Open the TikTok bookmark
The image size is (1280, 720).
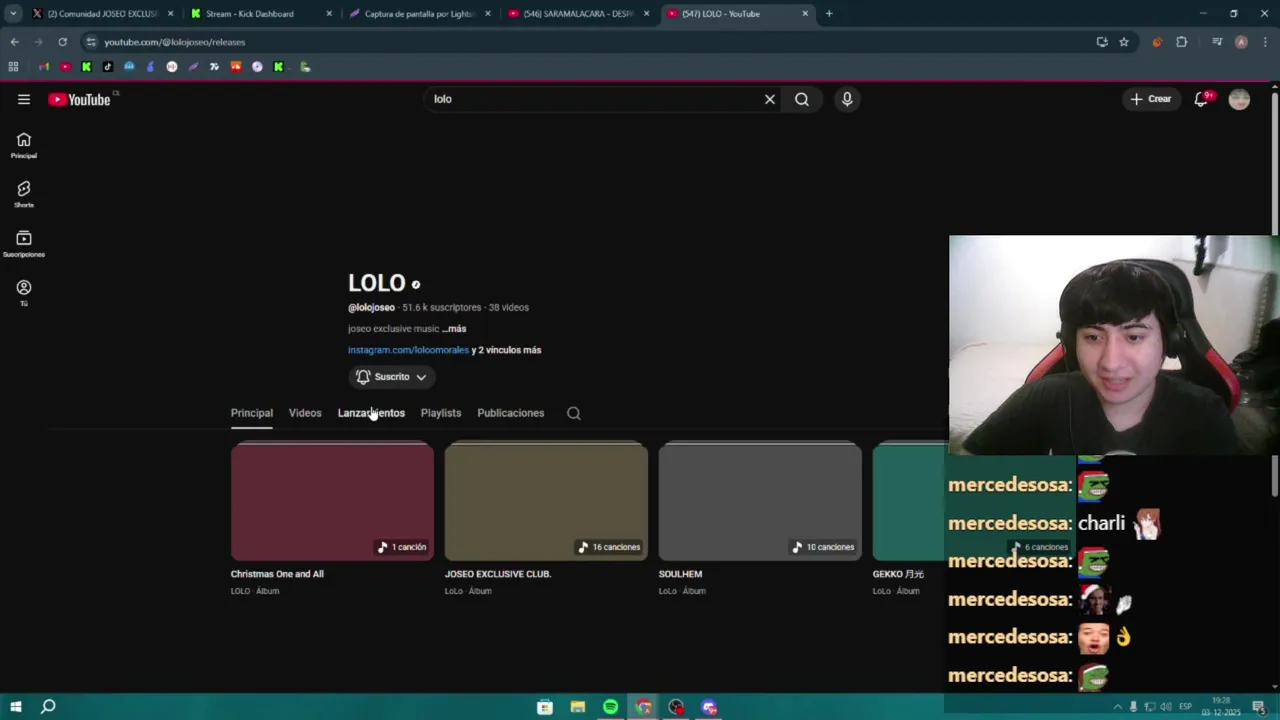108,67
